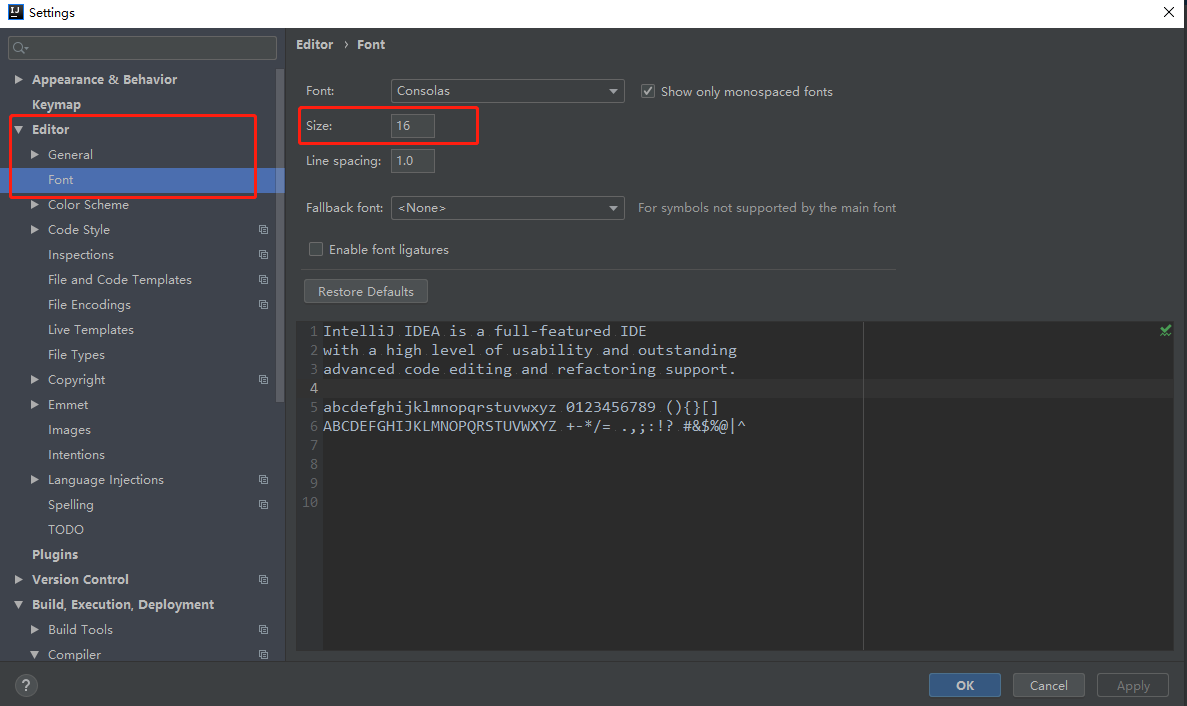The width and height of the screenshot is (1187, 706).
Task: Click the Restore Defaults button
Action: (365, 291)
